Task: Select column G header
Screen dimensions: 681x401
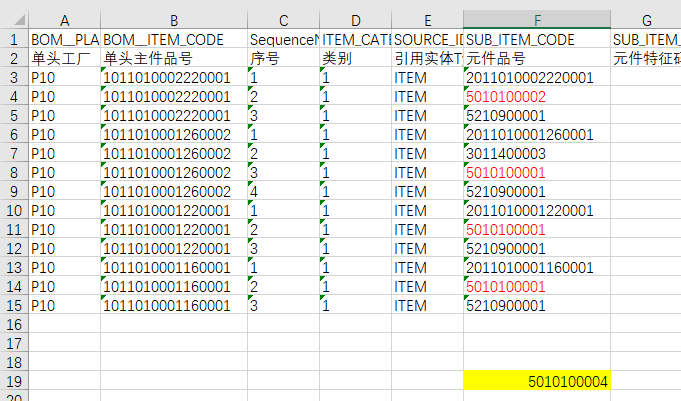Action: [x=646, y=20]
